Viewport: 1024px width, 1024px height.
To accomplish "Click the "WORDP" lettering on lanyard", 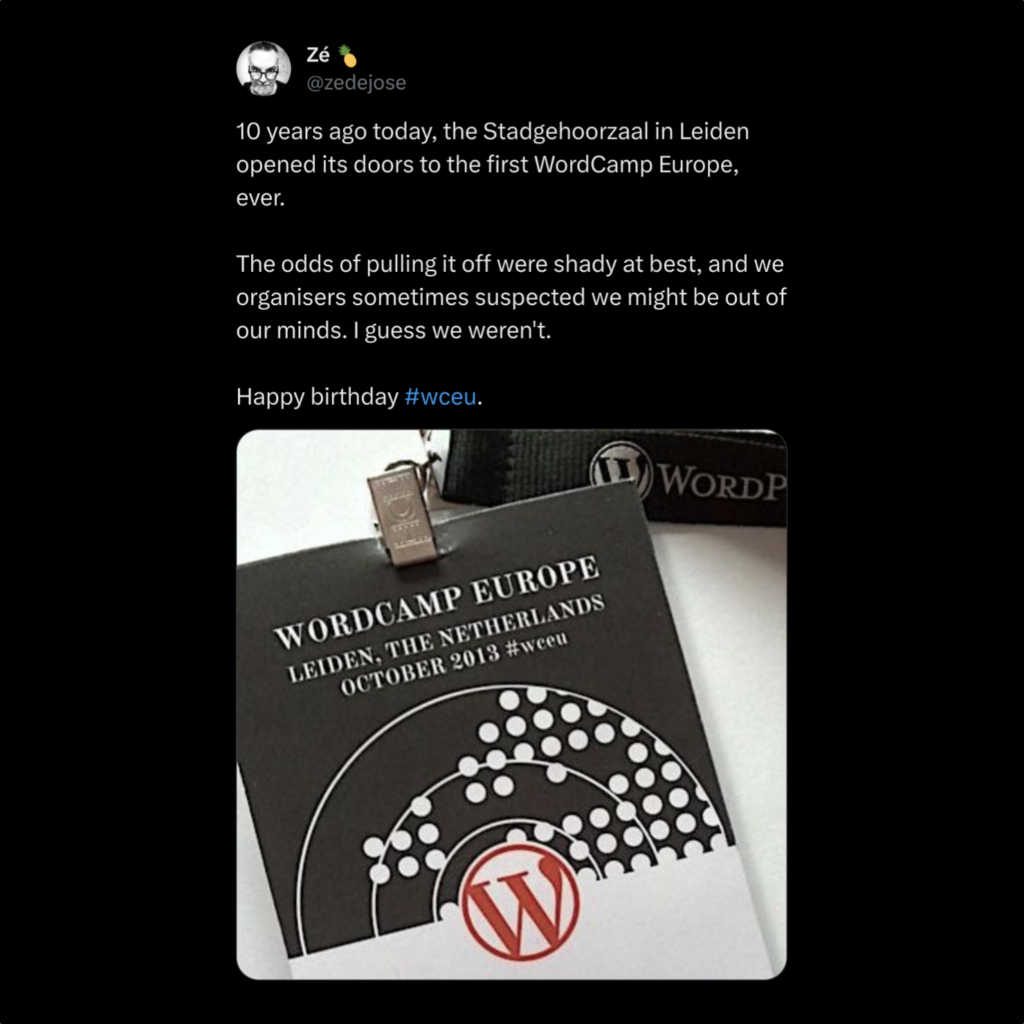I will pos(721,481).
